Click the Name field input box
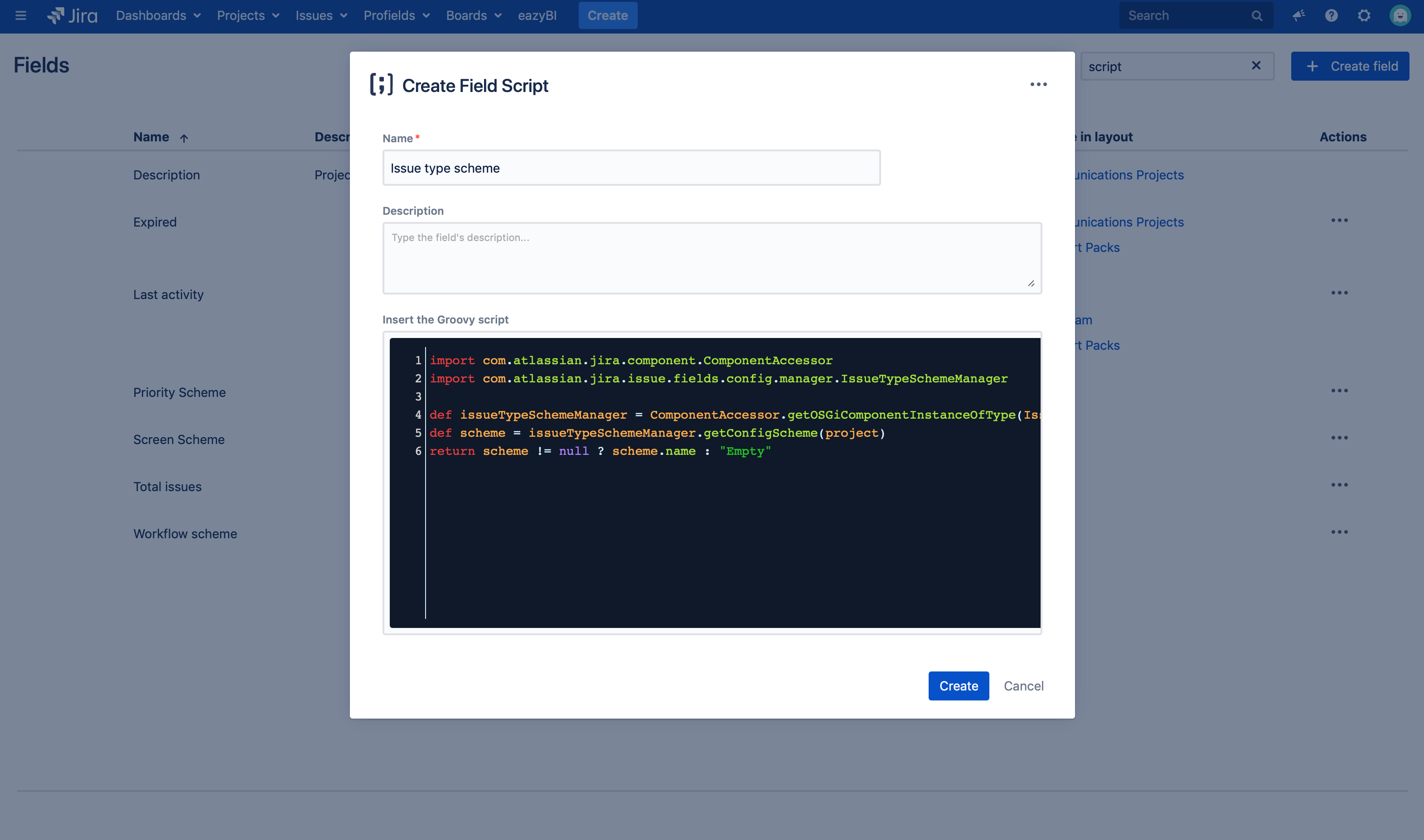 [631, 167]
